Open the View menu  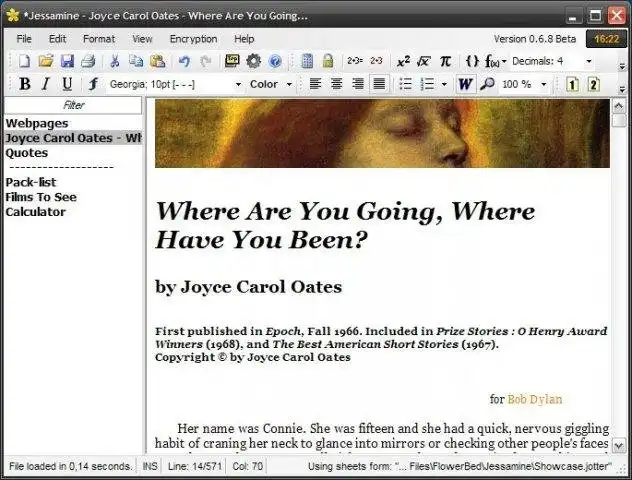tap(142, 39)
